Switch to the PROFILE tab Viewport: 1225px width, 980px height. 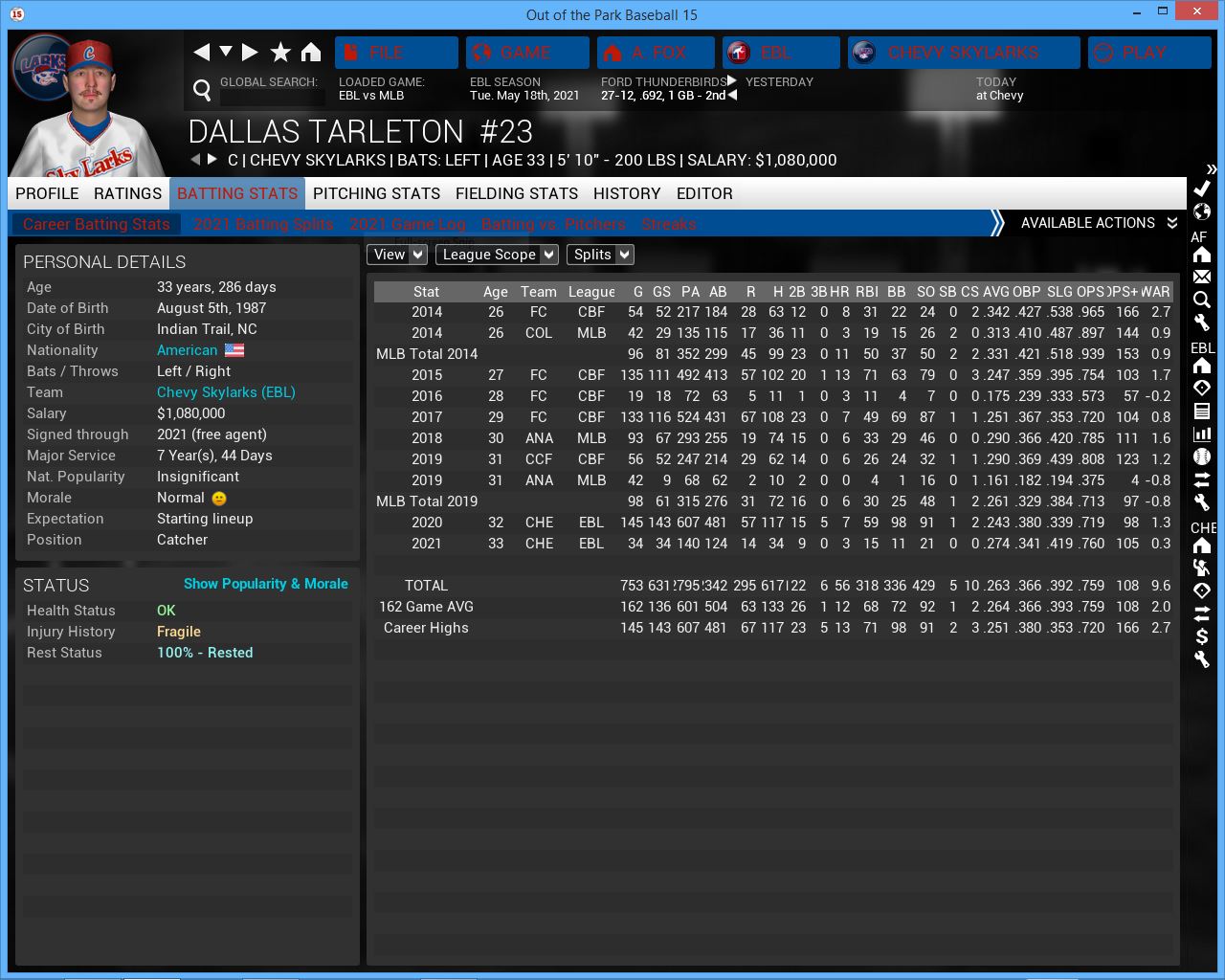[x=47, y=193]
